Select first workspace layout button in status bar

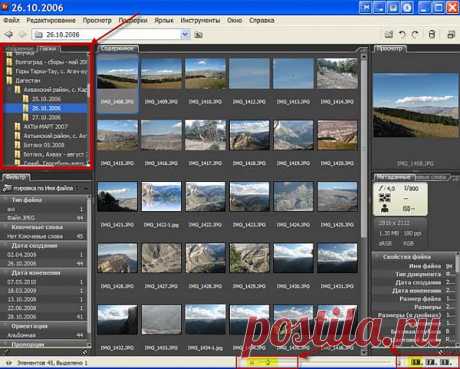click(x=415, y=362)
